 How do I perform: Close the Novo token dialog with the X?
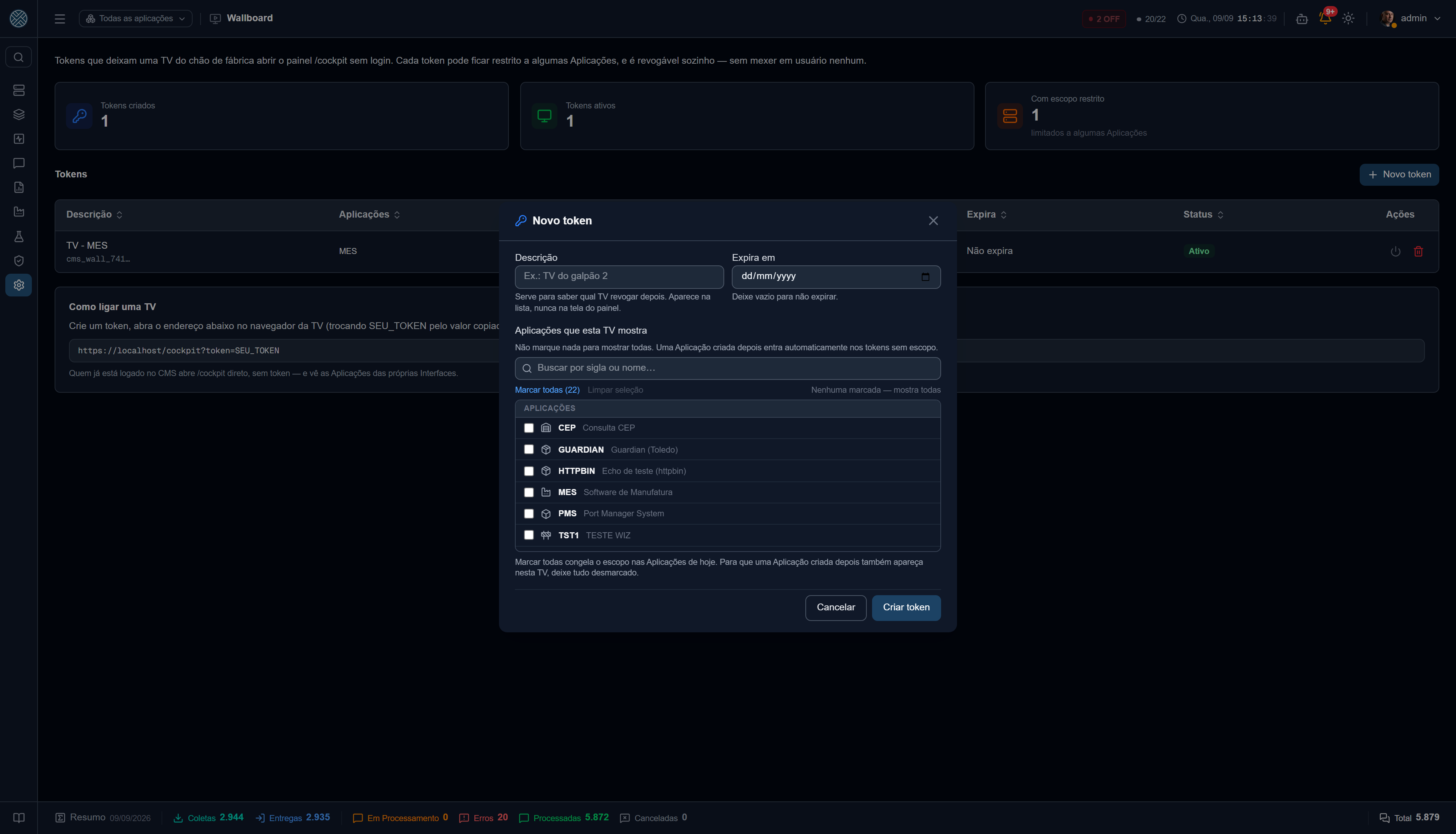point(933,221)
